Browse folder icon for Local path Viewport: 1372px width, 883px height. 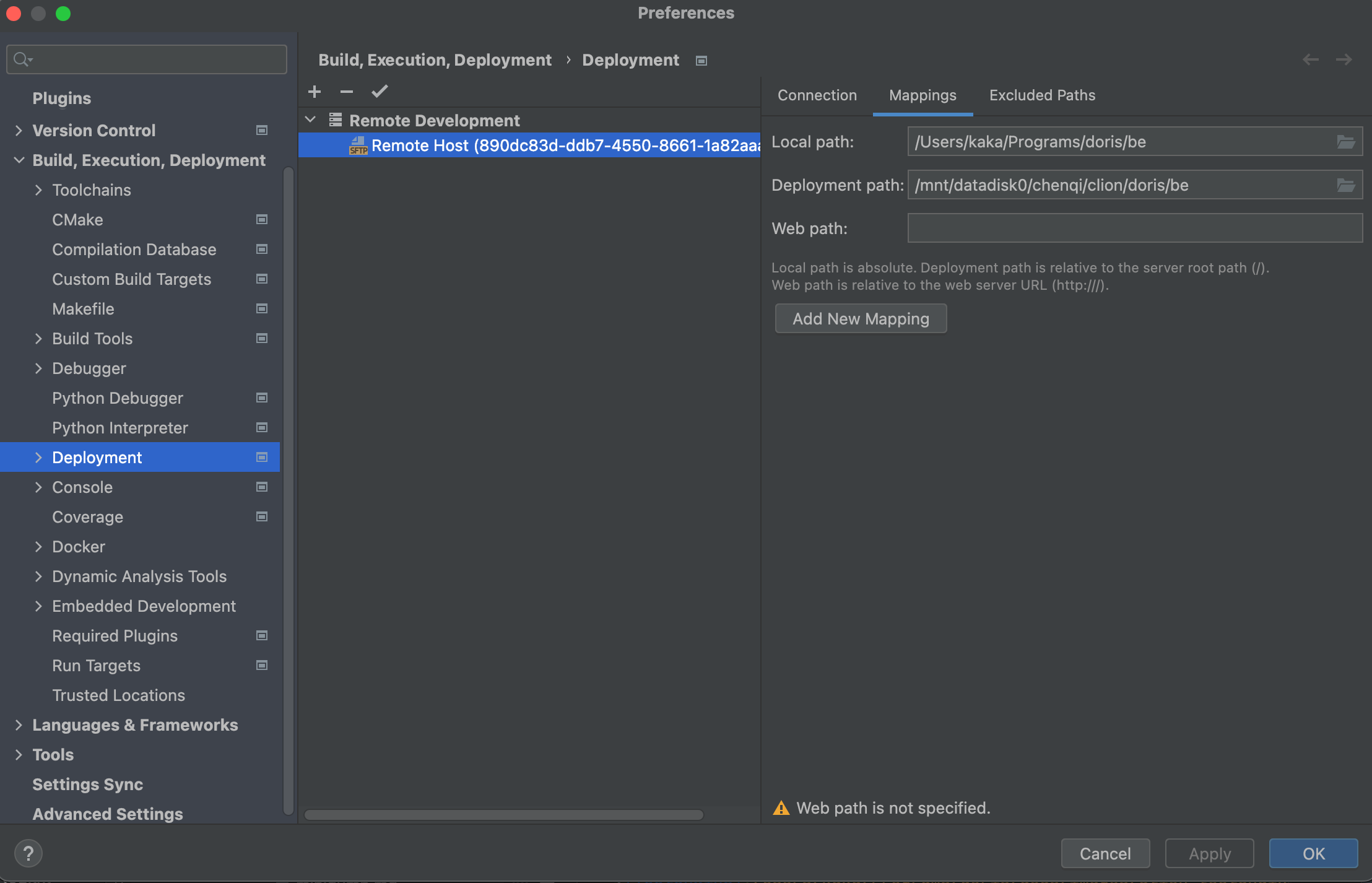(x=1345, y=142)
